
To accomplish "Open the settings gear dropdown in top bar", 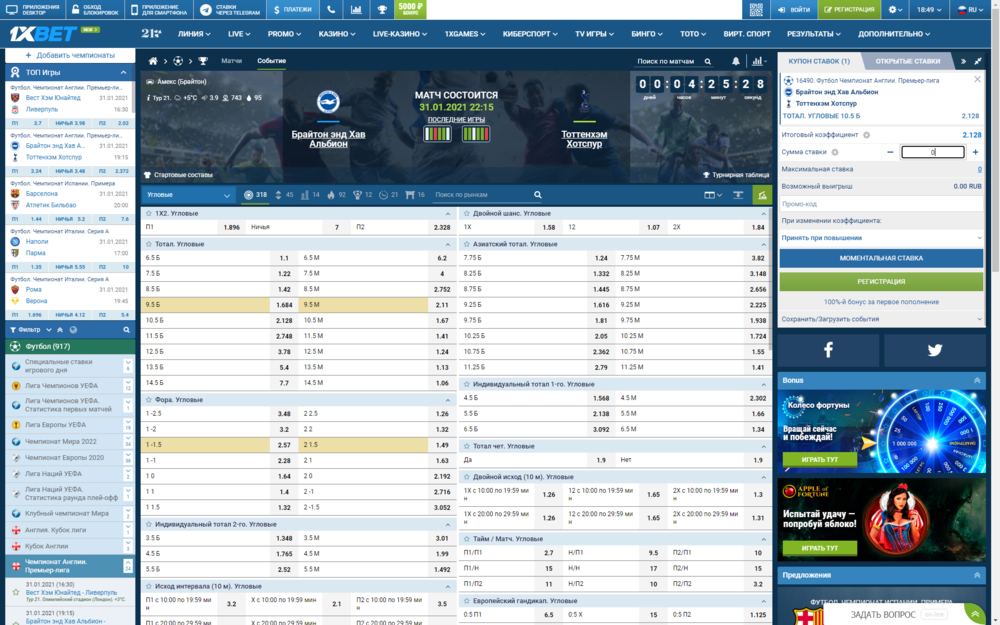I will pos(895,10).
